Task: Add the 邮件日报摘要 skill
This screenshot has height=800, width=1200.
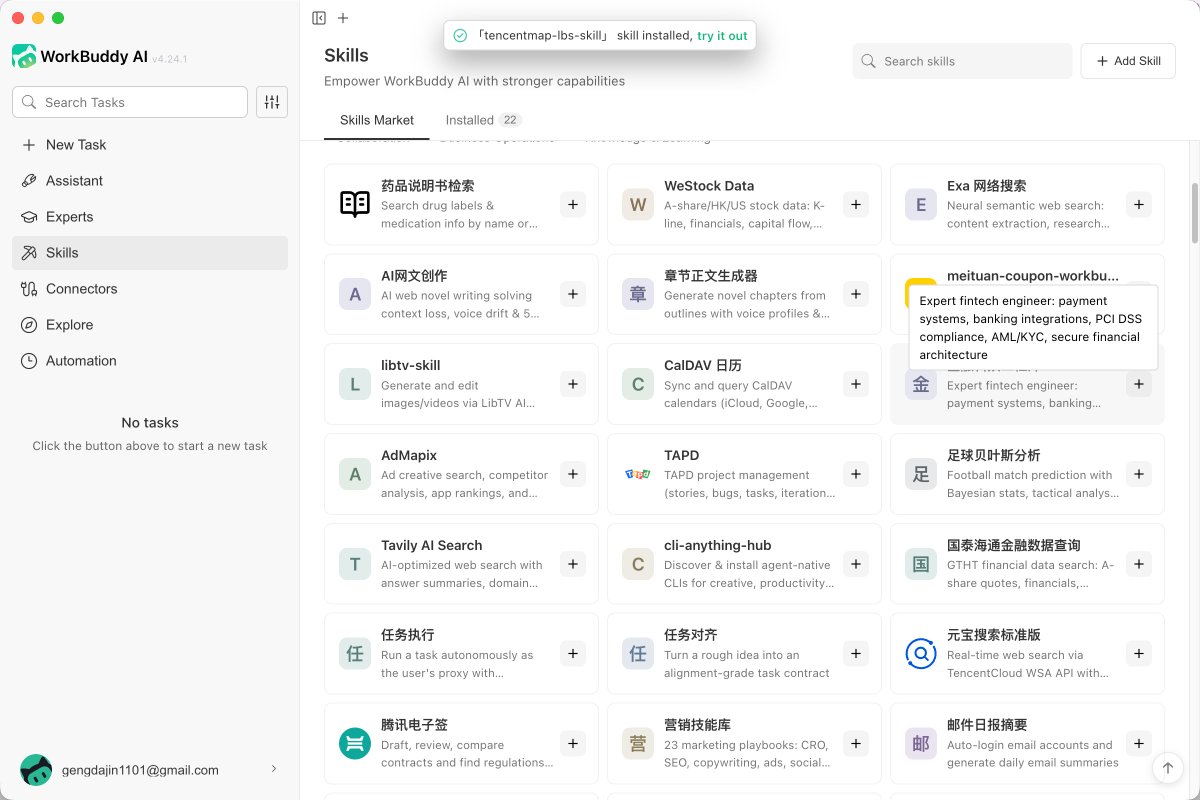Action: pyautogui.click(x=1139, y=744)
